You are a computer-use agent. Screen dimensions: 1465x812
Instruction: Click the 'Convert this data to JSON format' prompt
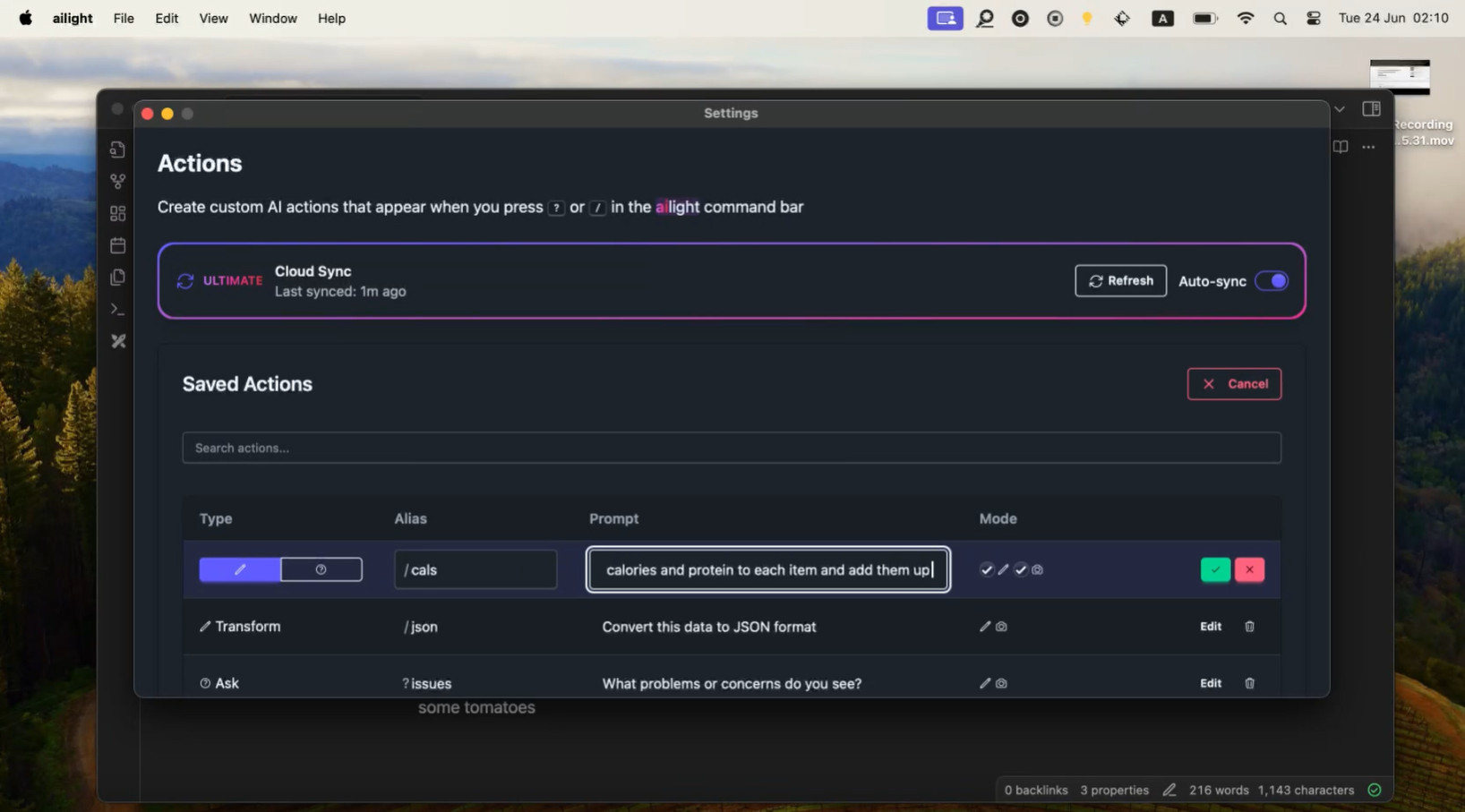[709, 627]
